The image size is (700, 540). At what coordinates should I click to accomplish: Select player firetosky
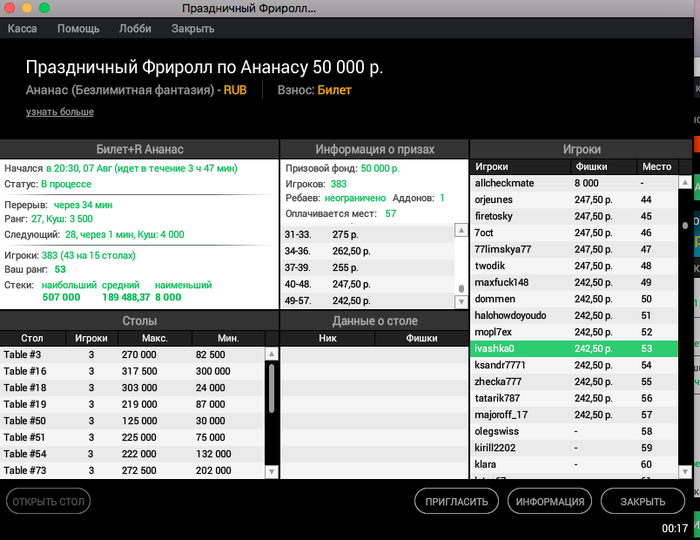pyautogui.click(x=574, y=216)
